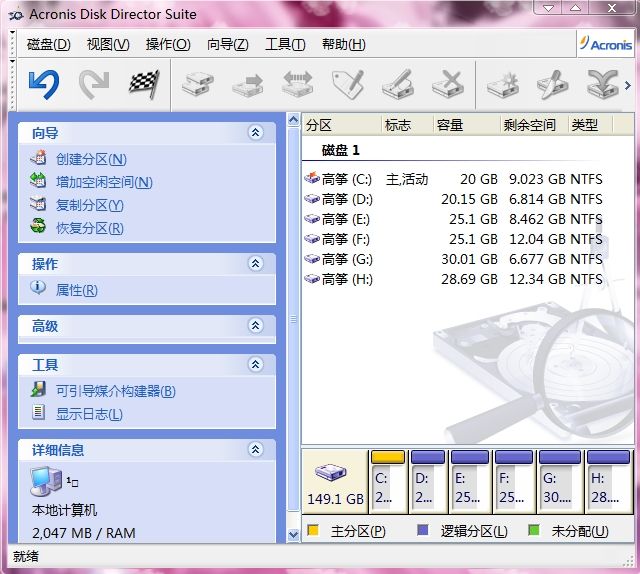Select the 高筝 (F:) partition row
The height and width of the screenshot is (574, 640).
click(453, 239)
